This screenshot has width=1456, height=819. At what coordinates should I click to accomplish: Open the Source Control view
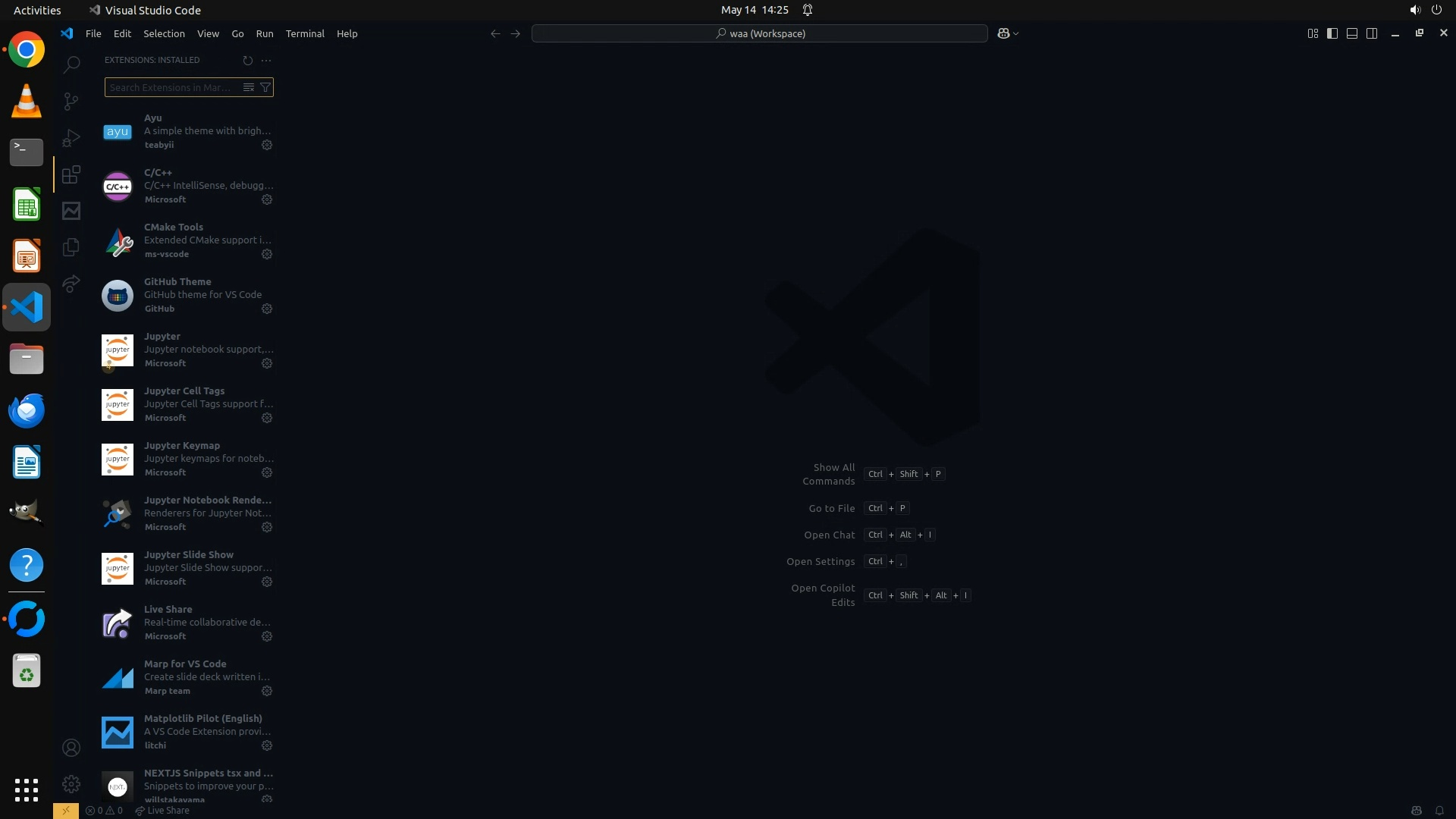click(71, 101)
